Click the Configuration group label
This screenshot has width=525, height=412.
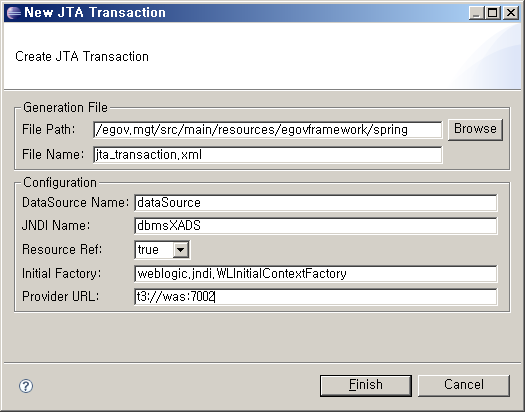60,183
